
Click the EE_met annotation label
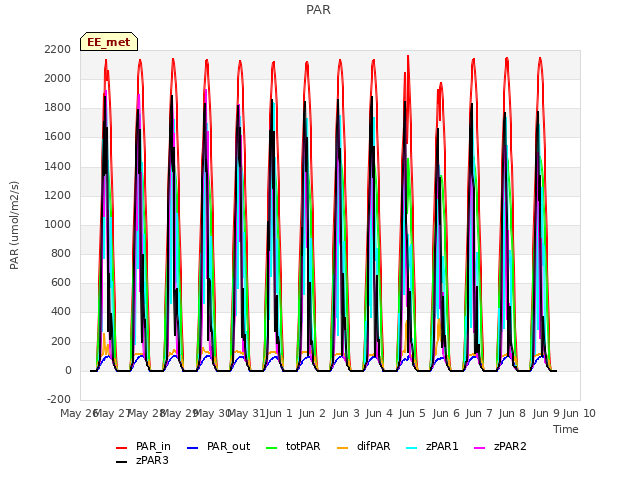tap(109, 42)
